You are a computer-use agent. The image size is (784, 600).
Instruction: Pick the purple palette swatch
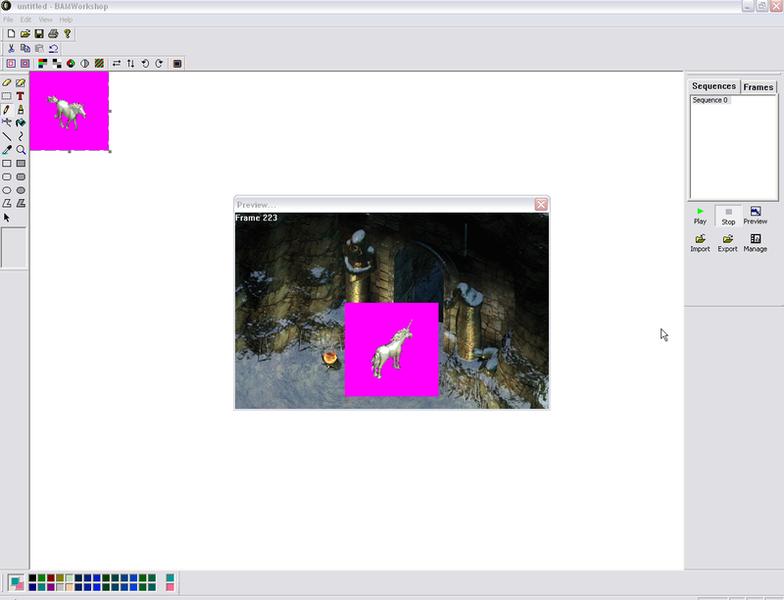tap(50, 587)
